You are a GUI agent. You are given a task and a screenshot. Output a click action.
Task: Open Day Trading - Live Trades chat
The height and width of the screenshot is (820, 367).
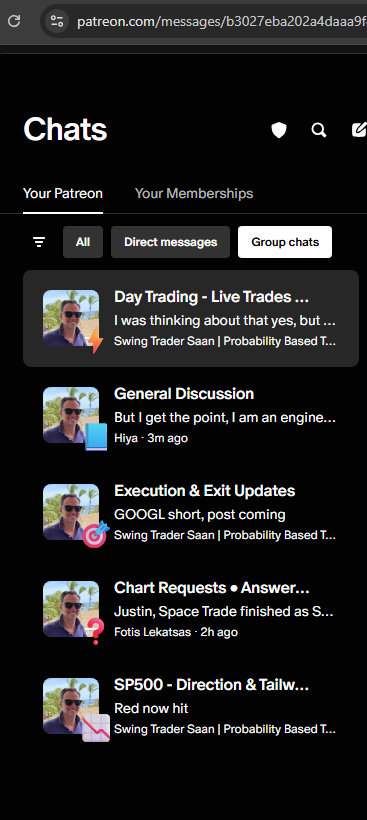[x=191, y=318]
